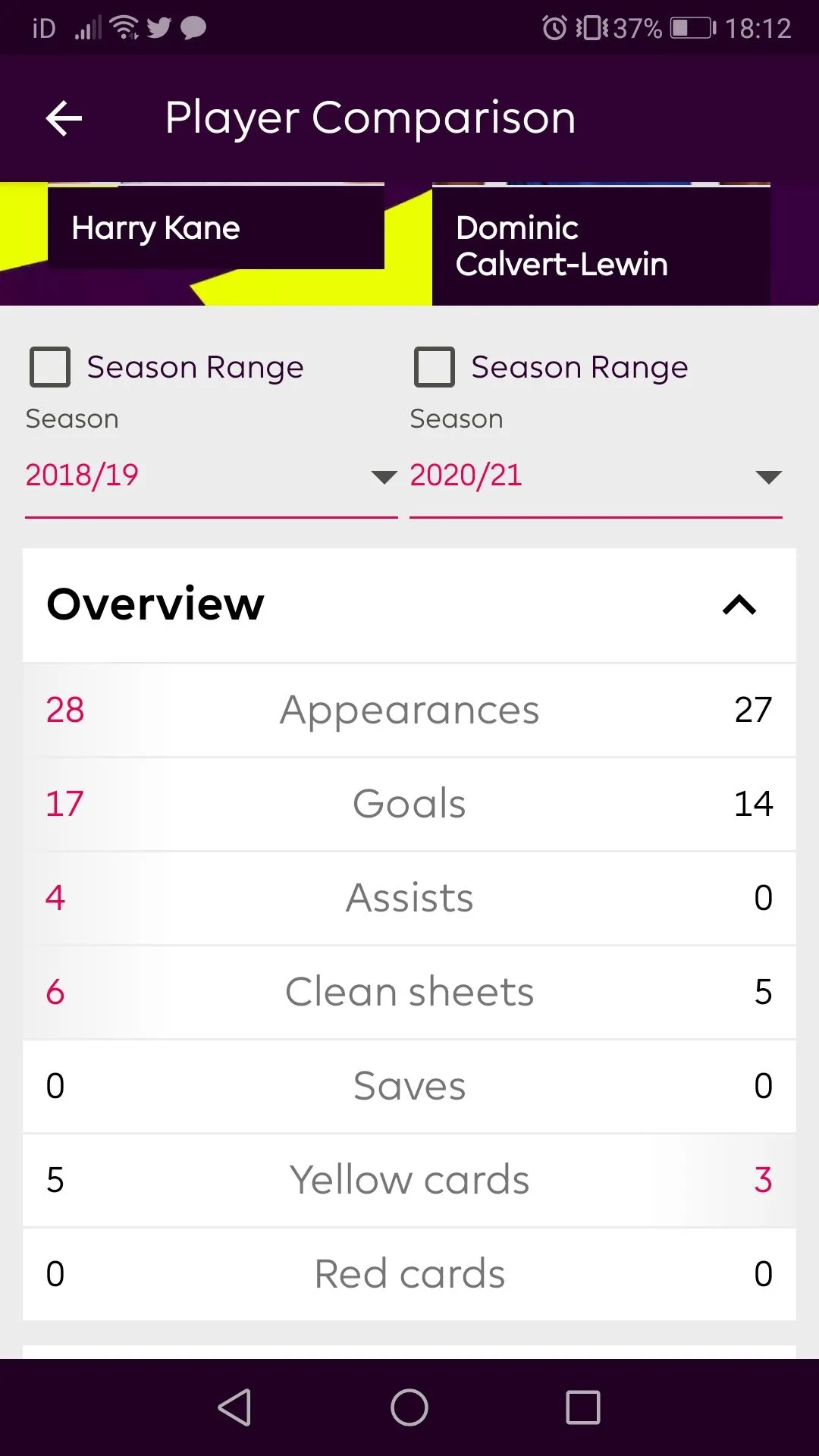Image resolution: width=819 pixels, height=1456 pixels.
Task: Open the 2020/21 season dropdown
Action: 595,476
